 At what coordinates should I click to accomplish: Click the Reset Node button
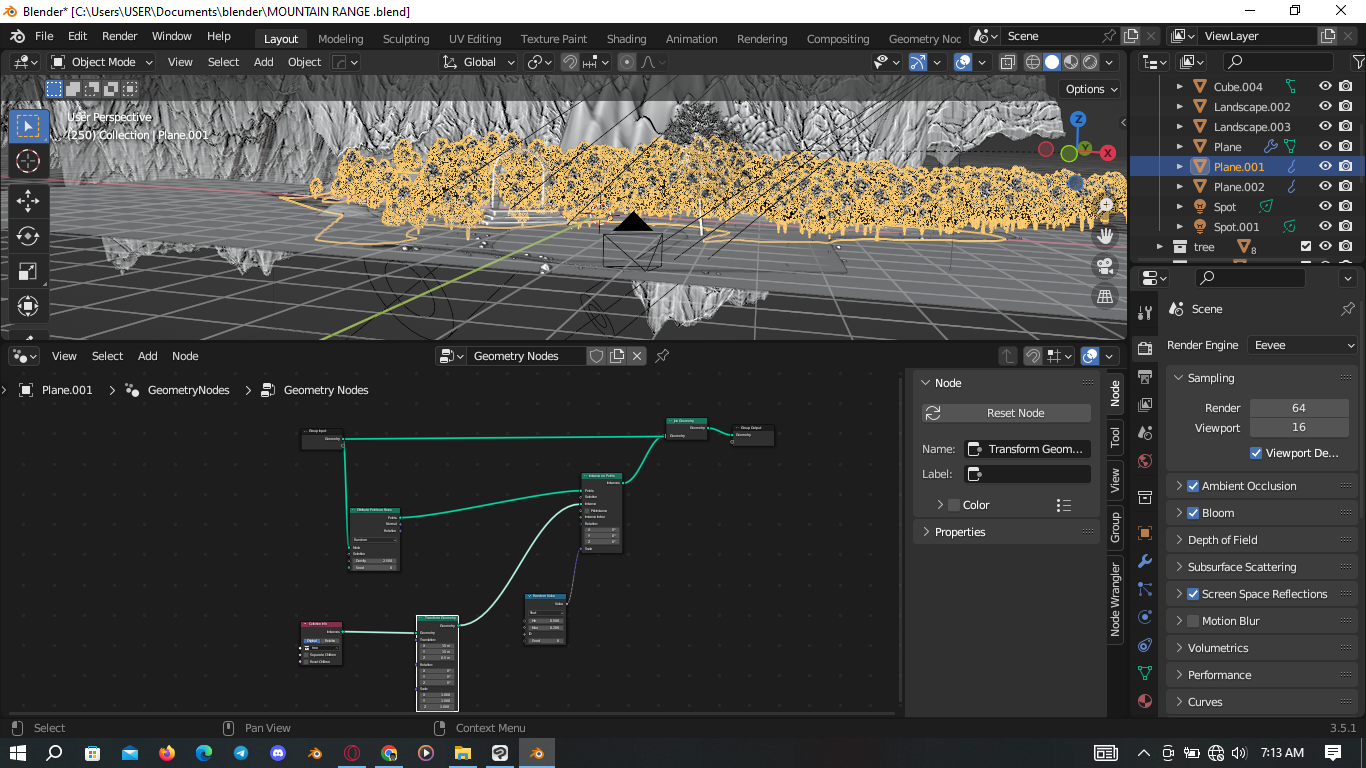pos(1006,413)
